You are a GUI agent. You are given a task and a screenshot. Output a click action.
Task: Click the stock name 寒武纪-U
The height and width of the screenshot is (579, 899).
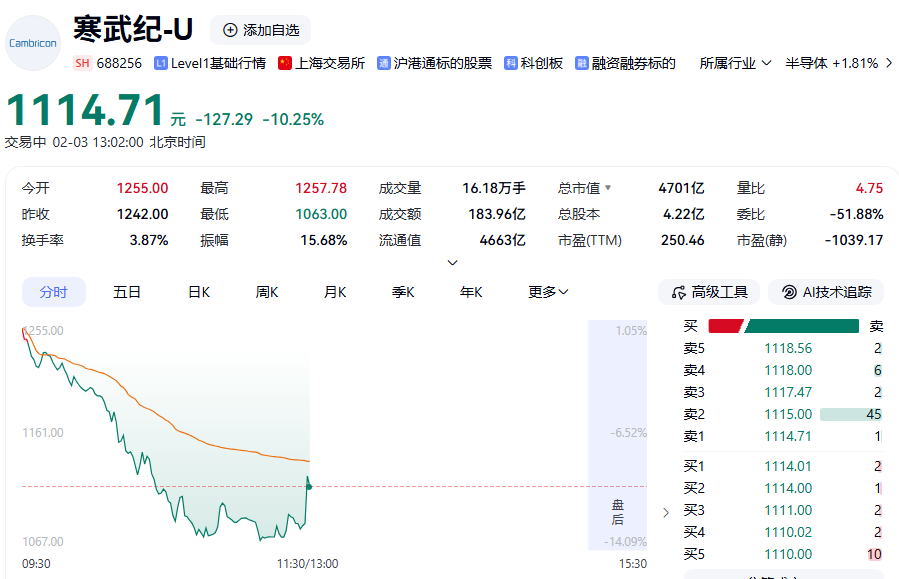tap(133, 29)
